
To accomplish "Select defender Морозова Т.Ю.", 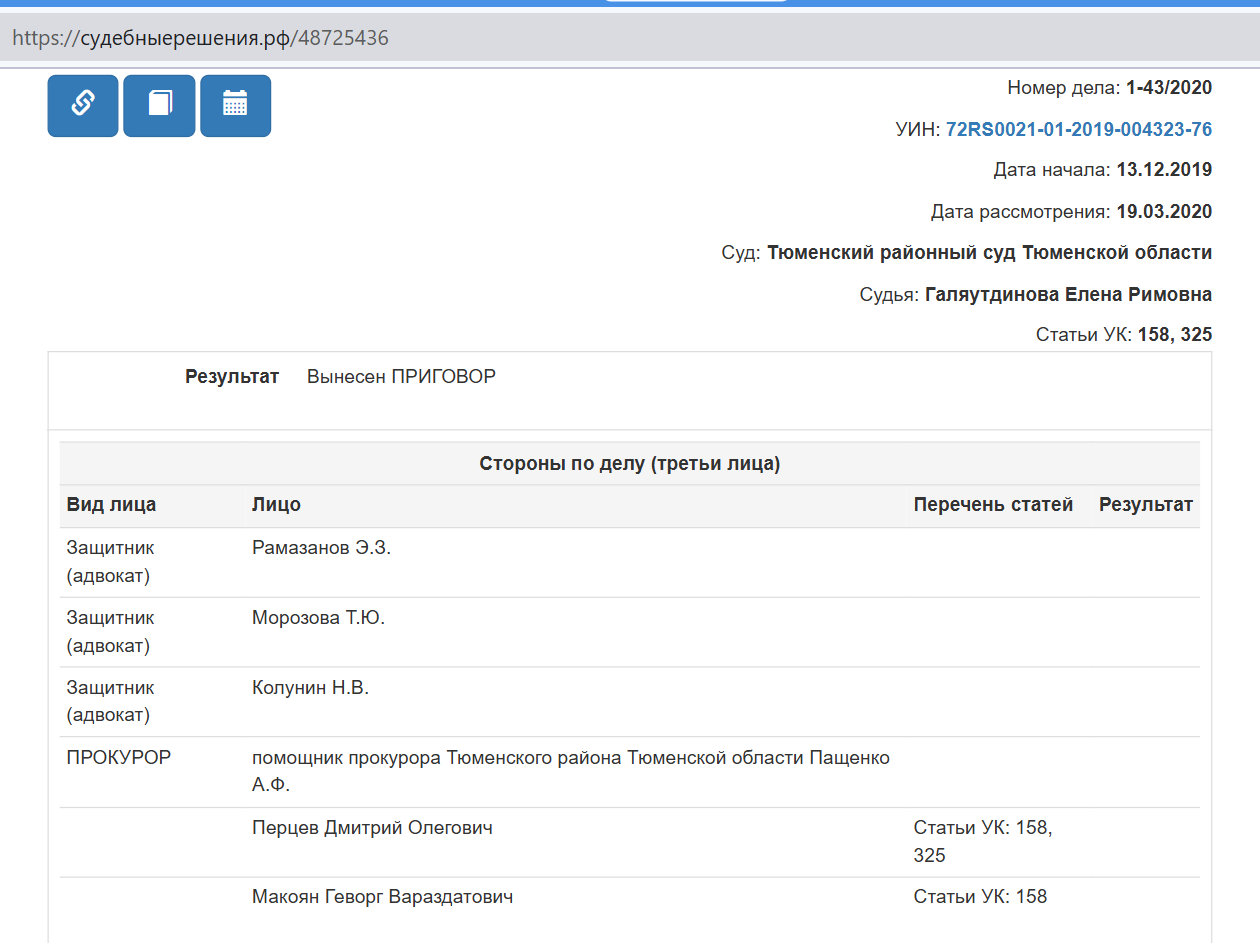I will [318, 618].
